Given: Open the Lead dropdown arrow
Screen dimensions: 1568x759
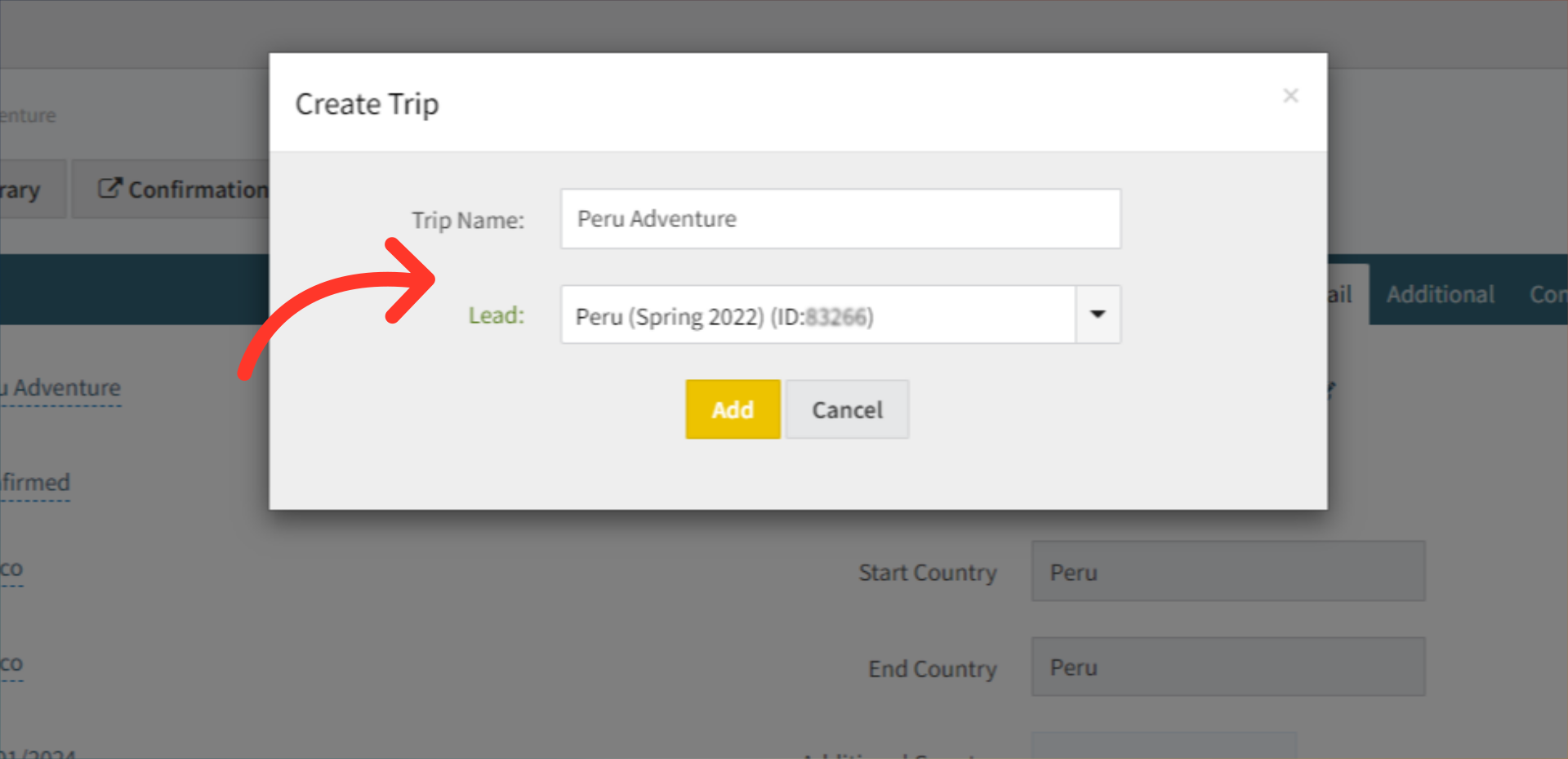Looking at the screenshot, I should click(1098, 315).
